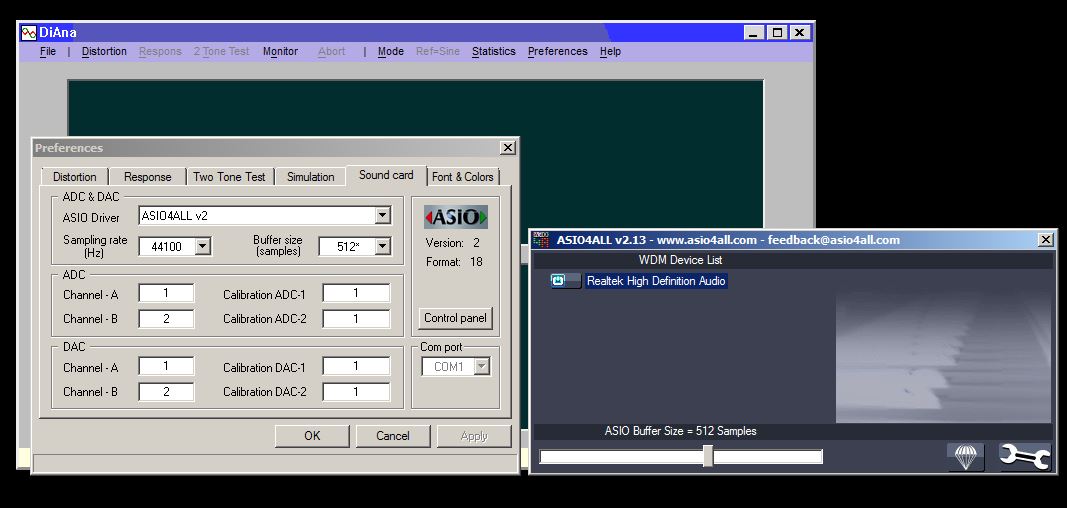Click the Calibration ADC-2 field

(356, 318)
